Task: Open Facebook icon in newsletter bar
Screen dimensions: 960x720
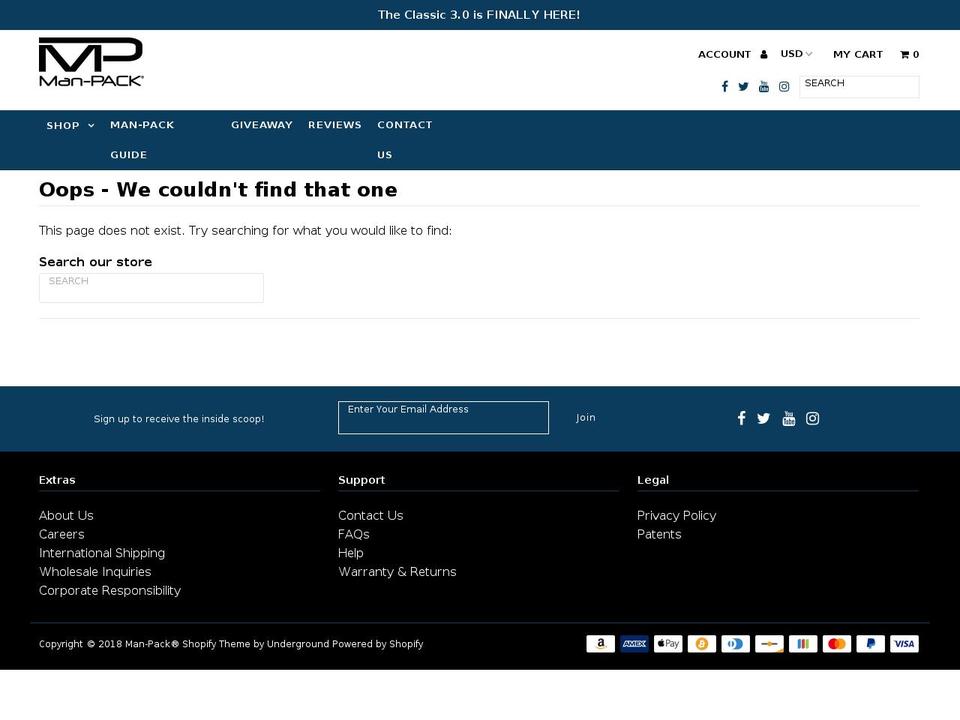Action: click(741, 418)
